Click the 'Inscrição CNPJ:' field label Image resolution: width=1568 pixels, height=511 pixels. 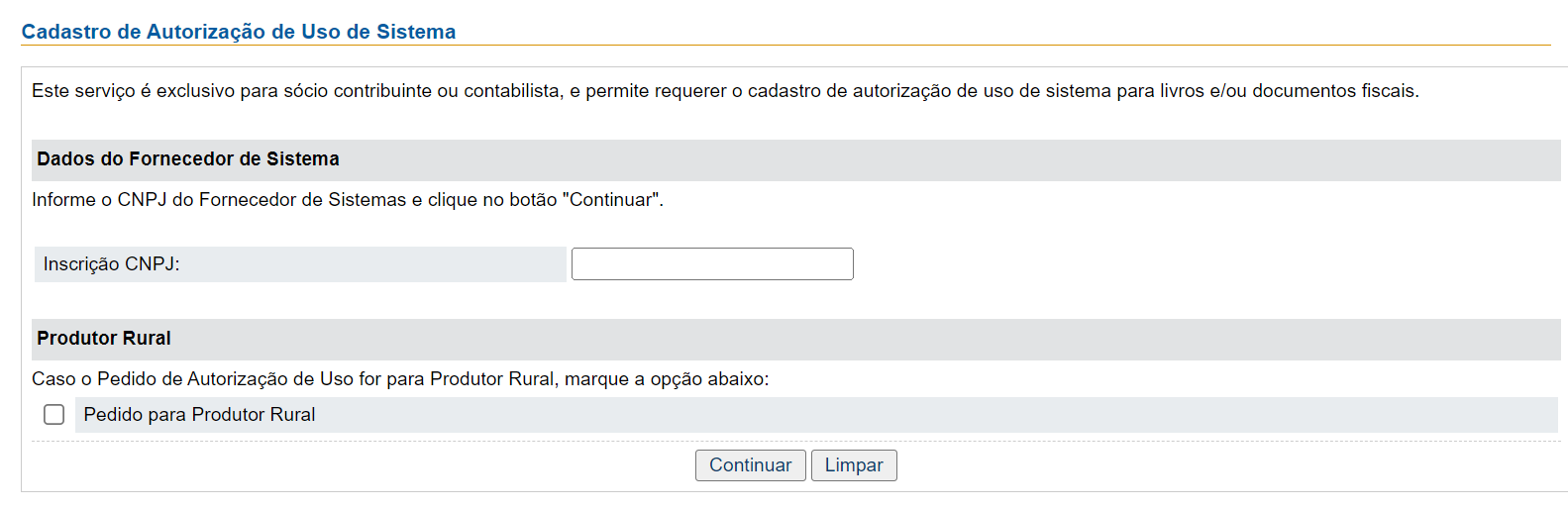pyautogui.click(x=112, y=264)
